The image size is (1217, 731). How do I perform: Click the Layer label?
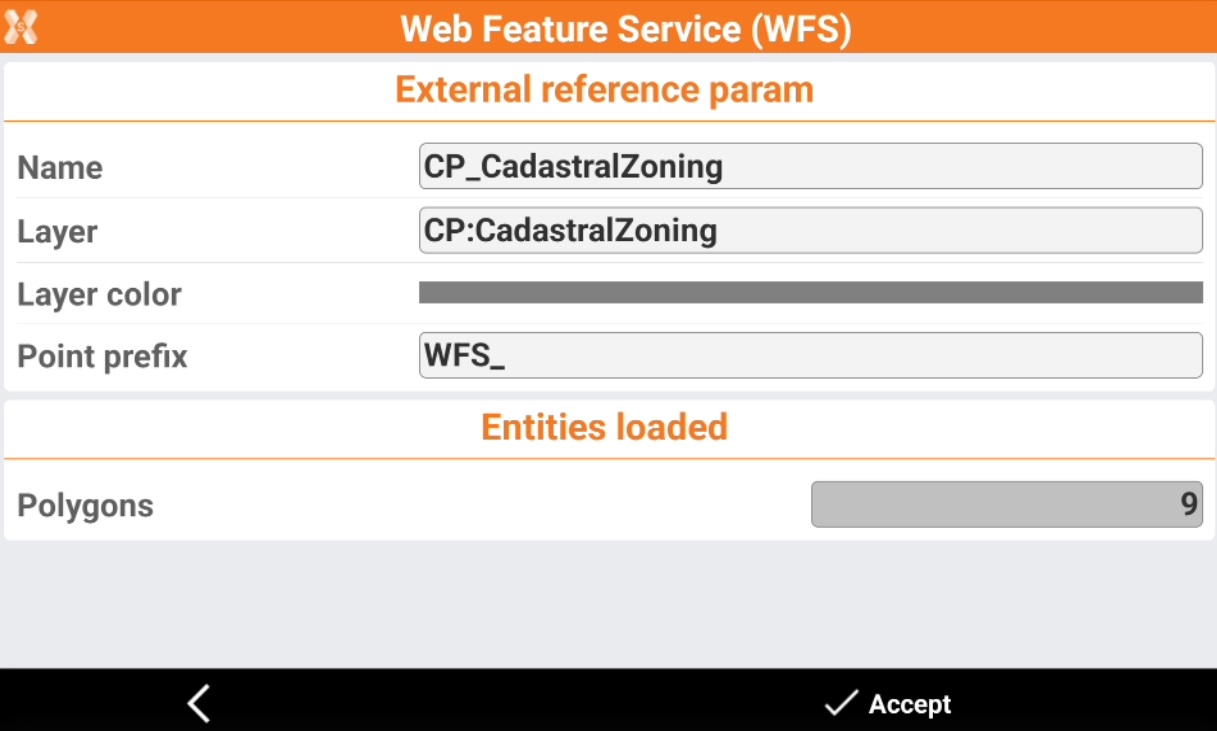pyautogui.click(x=57, y=232)
